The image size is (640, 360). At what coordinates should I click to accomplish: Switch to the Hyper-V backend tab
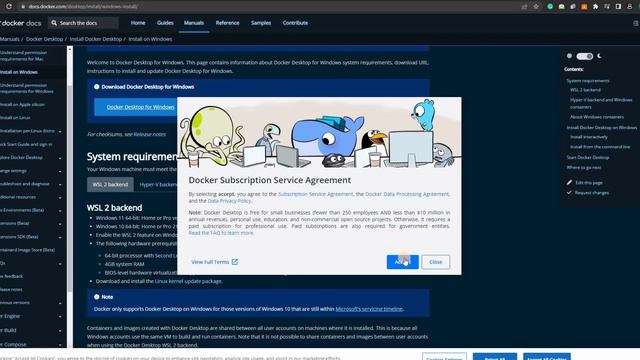(158, 184)
